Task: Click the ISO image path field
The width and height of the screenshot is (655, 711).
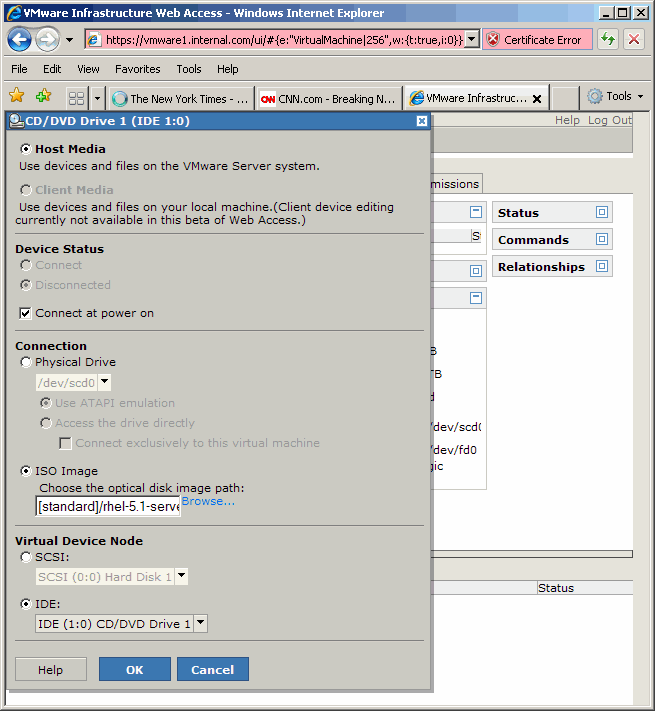Action: [x=108, y=507]
